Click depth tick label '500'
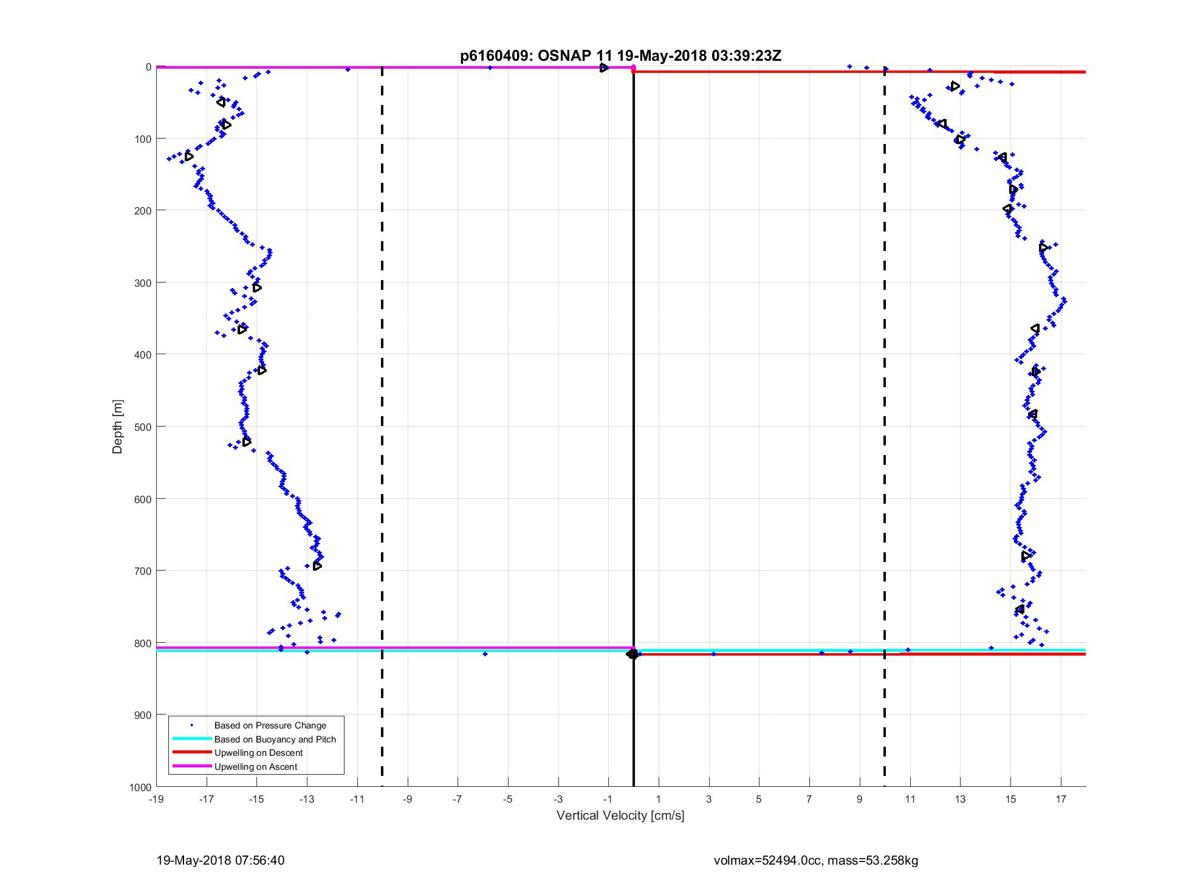The height and width of the screenshot is (885, 1200). pyautogui.click(x=141, y=427)
